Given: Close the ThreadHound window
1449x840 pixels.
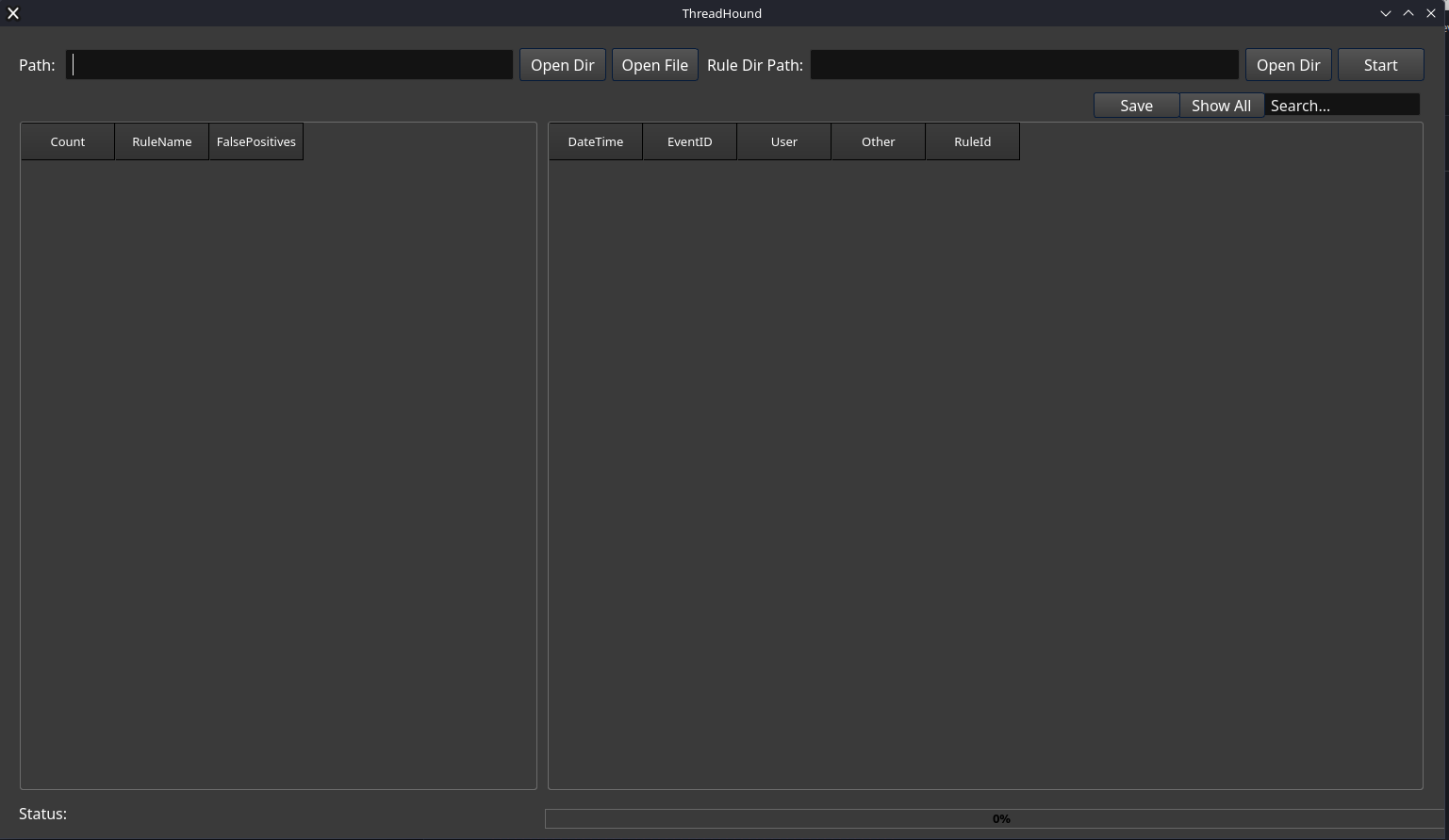Looking at the screenshot, I should click(1431, 13).
